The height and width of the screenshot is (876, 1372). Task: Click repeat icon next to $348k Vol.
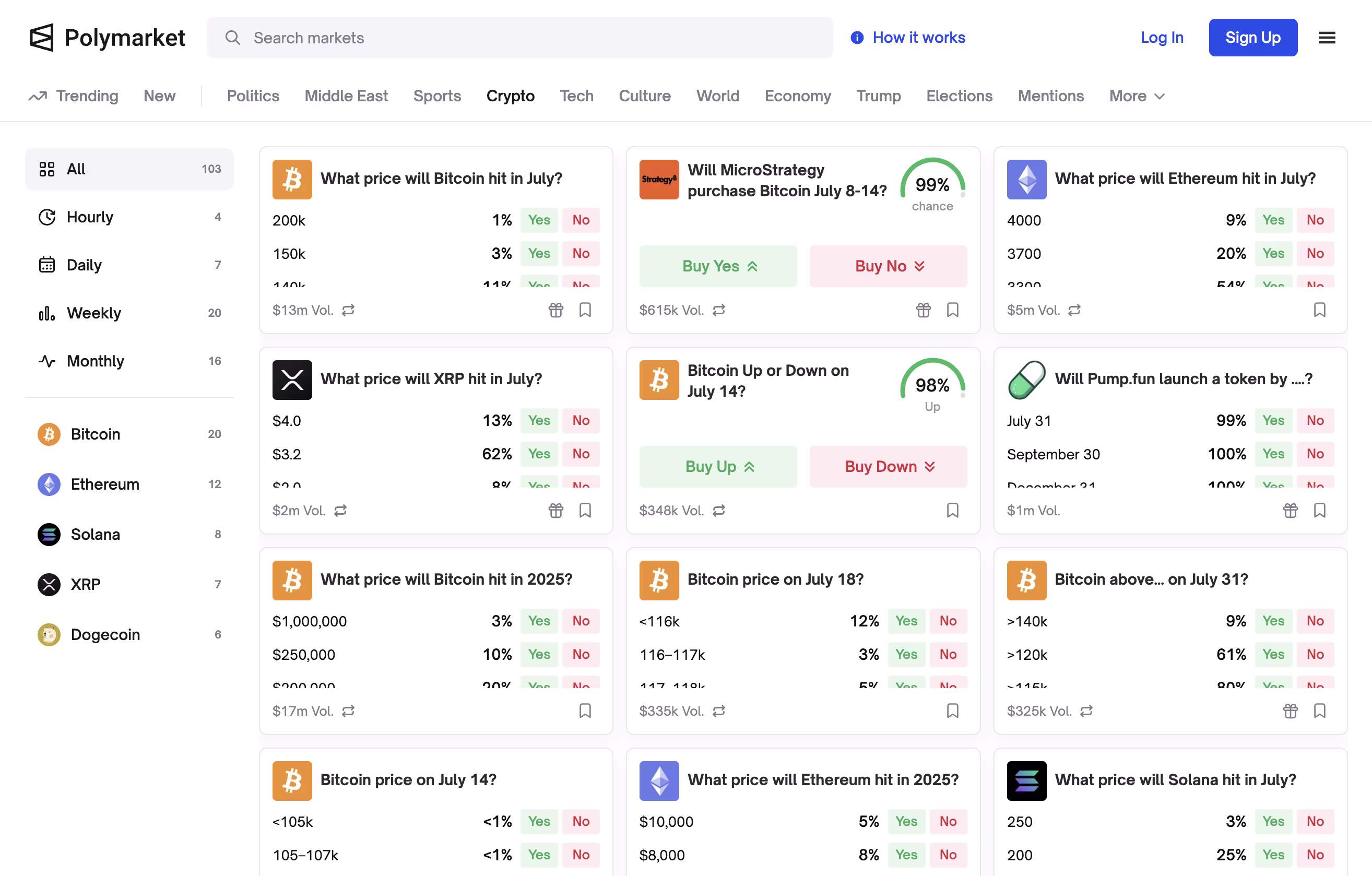coord(719,511)
